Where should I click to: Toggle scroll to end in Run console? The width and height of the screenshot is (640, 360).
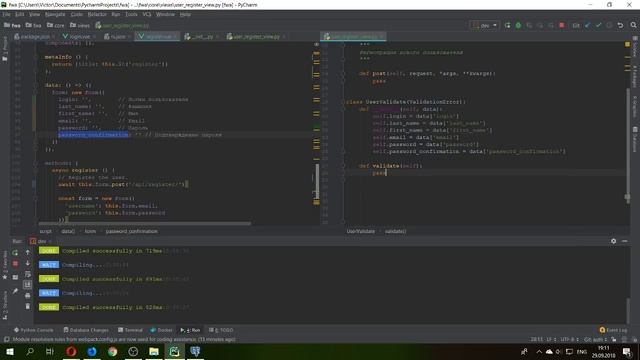tap(28, 284)
